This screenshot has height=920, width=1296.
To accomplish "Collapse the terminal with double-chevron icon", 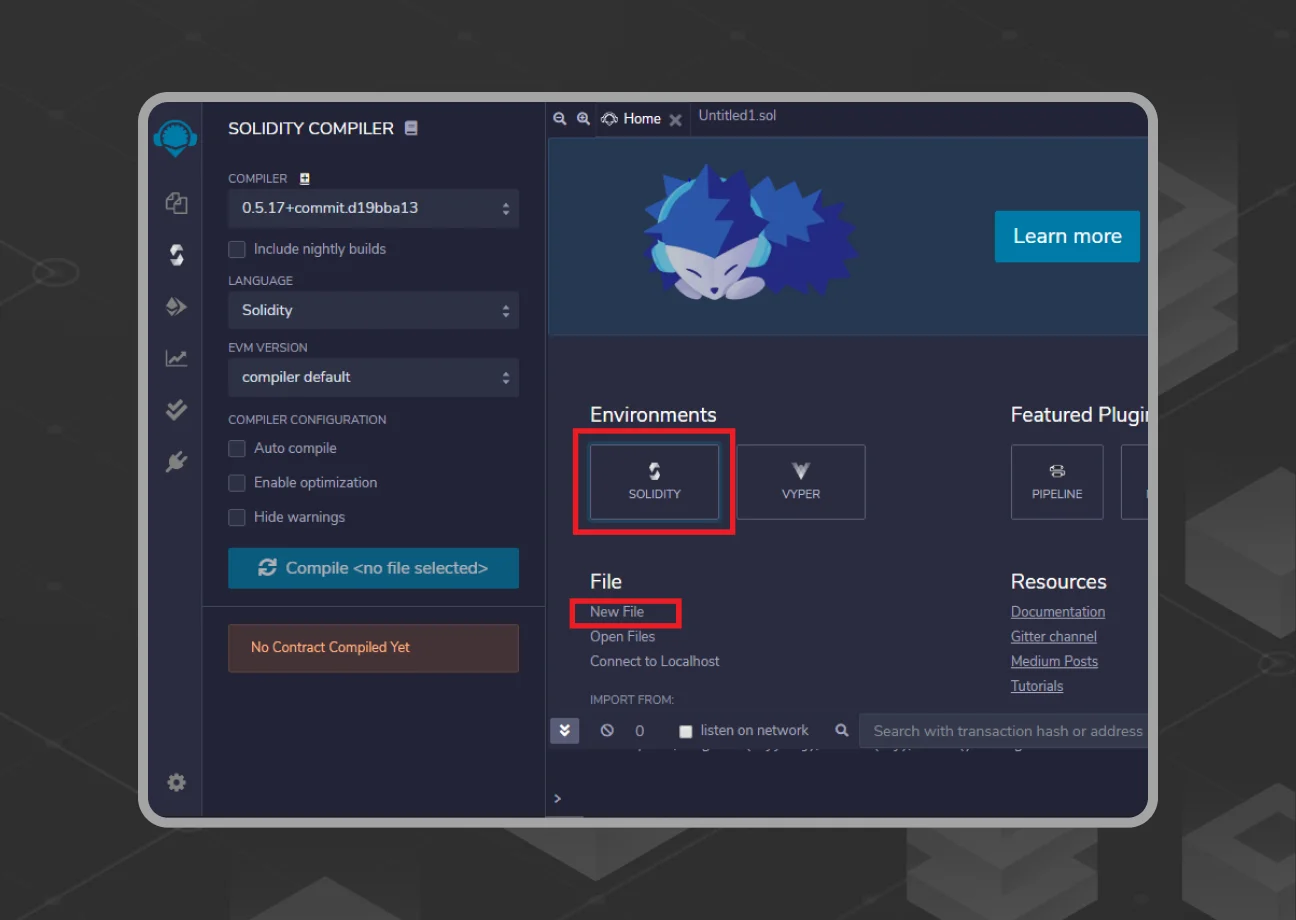I will tap(564, 730).
